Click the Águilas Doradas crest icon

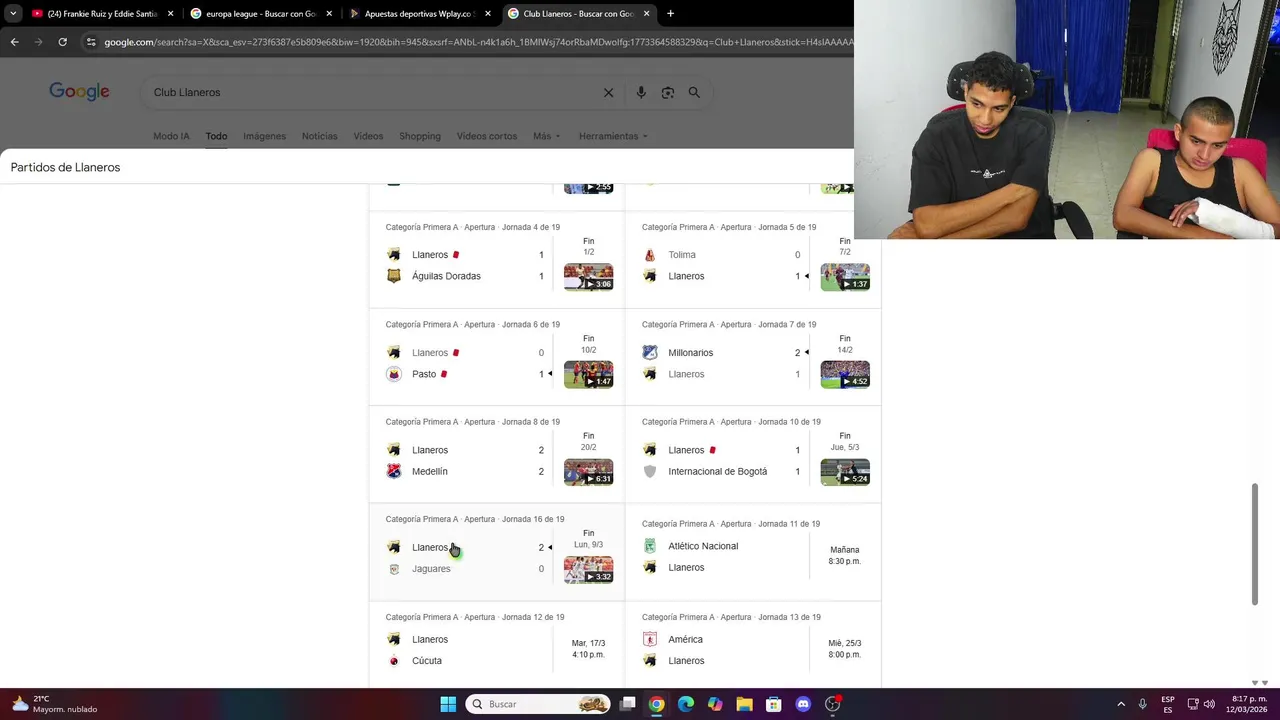[x=394, y=276]
